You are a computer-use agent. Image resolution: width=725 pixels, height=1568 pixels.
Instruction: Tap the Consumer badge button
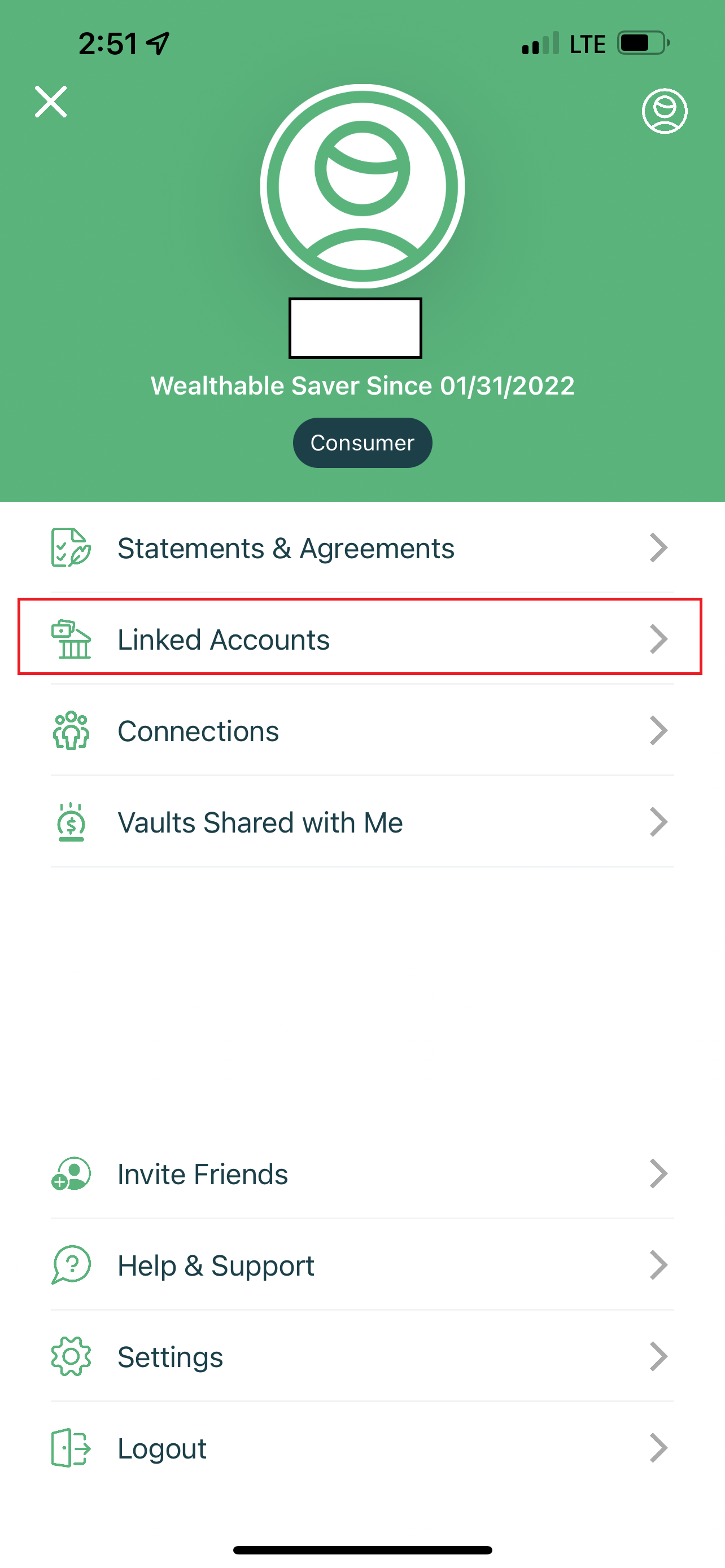362,443
